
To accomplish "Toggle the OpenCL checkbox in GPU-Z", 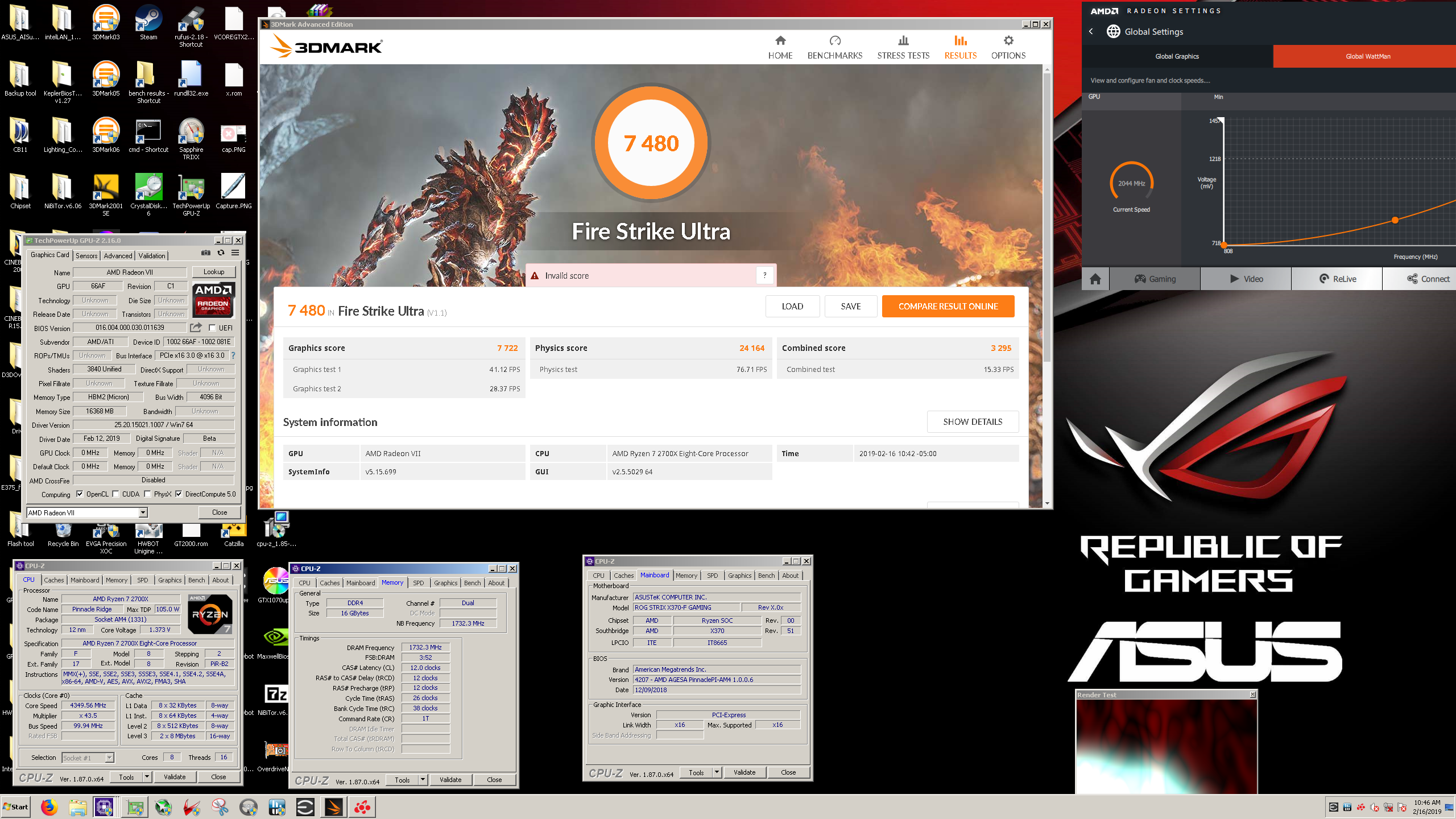I will coord(80,494).
